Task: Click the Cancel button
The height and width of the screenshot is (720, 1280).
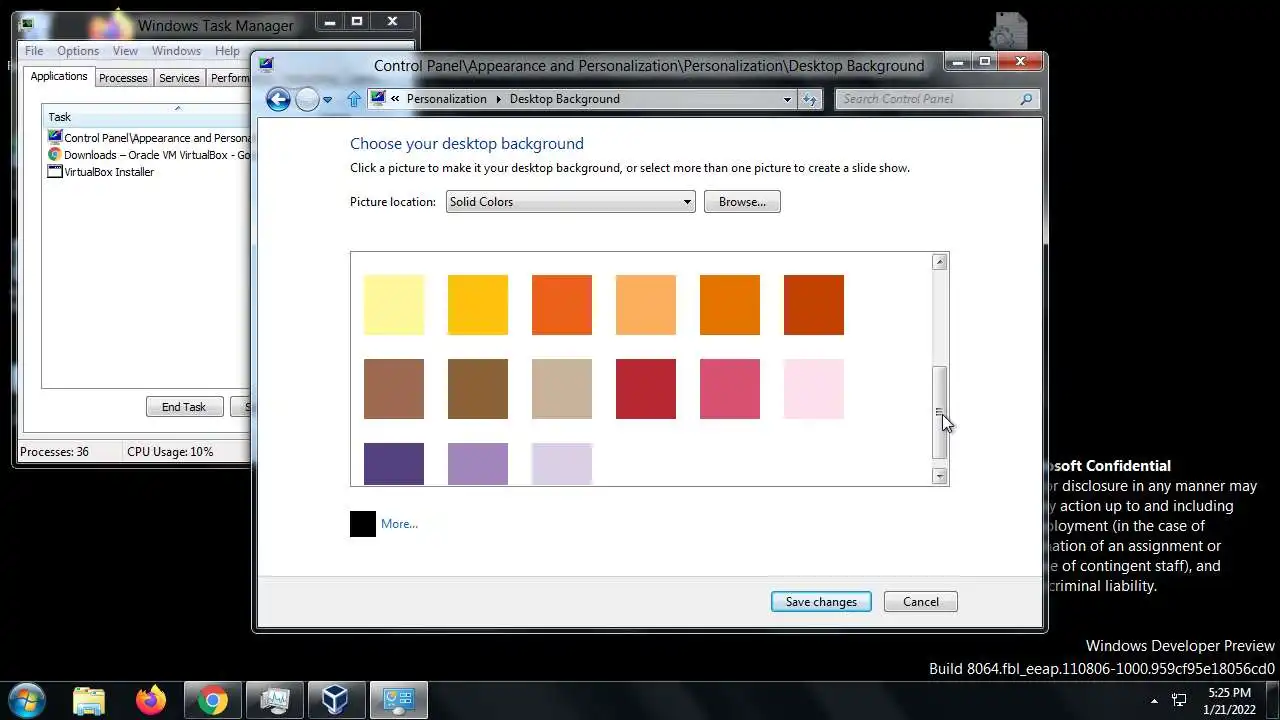Action: coord(921,602)
